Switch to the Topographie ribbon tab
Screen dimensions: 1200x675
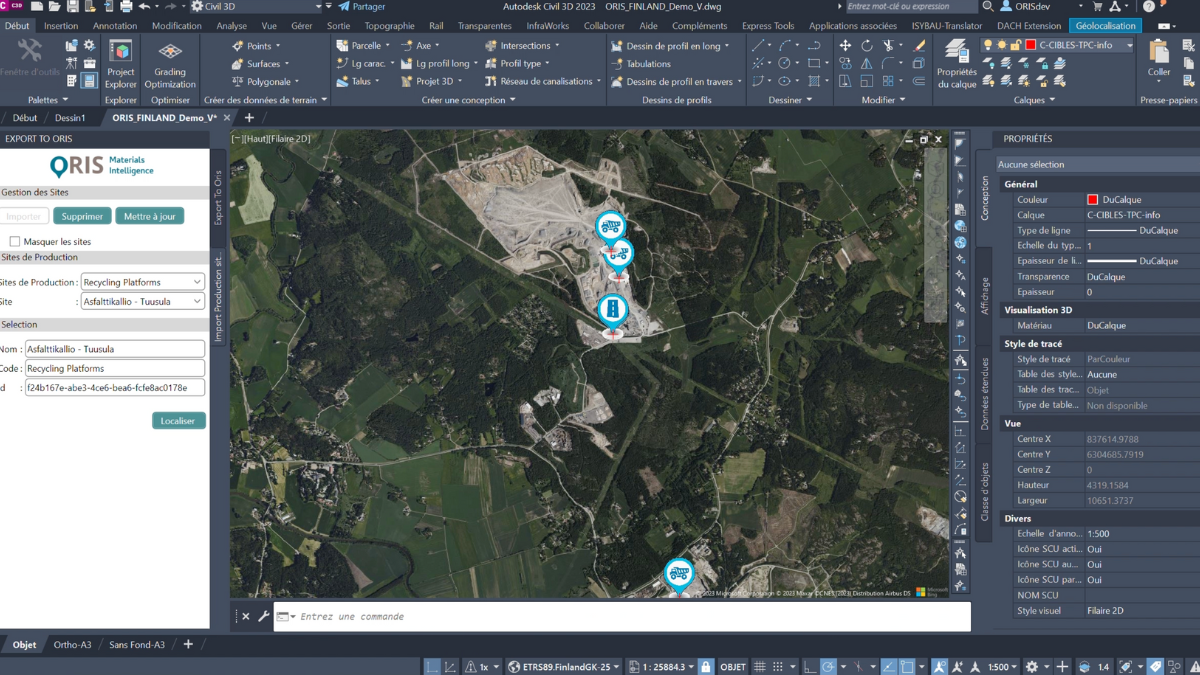[x=389, y=26]
